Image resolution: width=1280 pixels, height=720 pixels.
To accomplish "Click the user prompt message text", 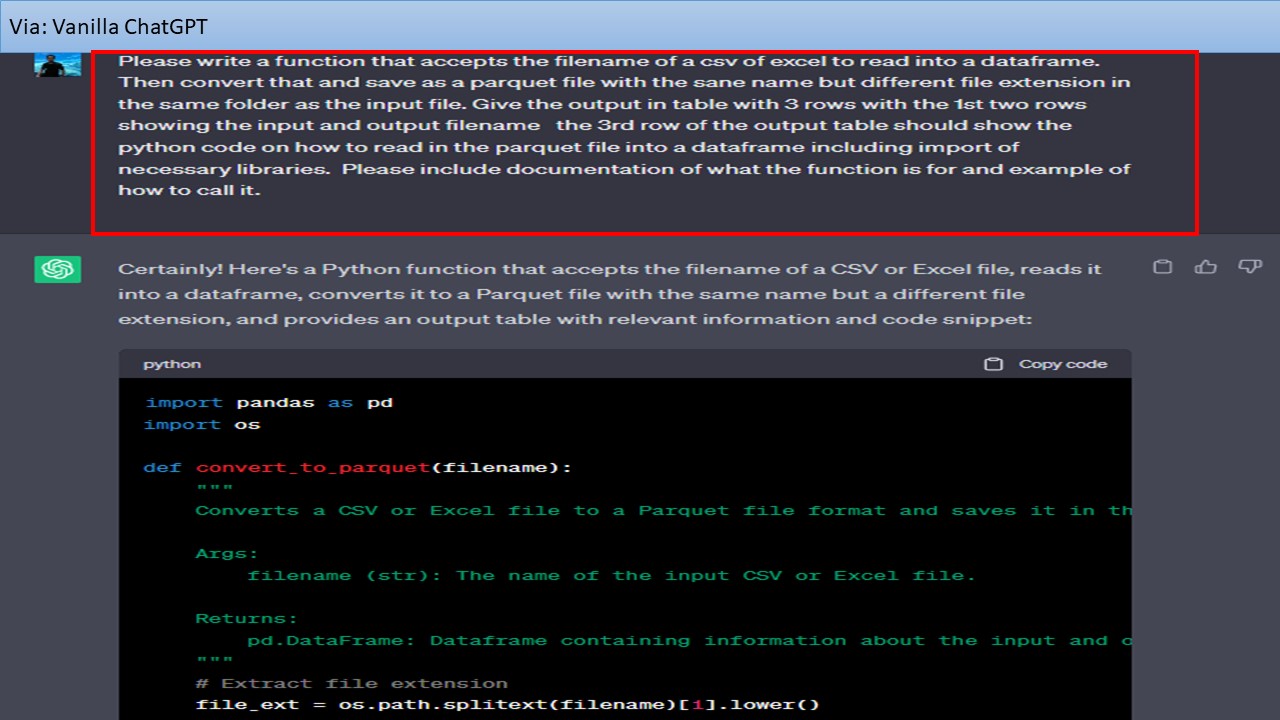I will click(x=624, y=125).
